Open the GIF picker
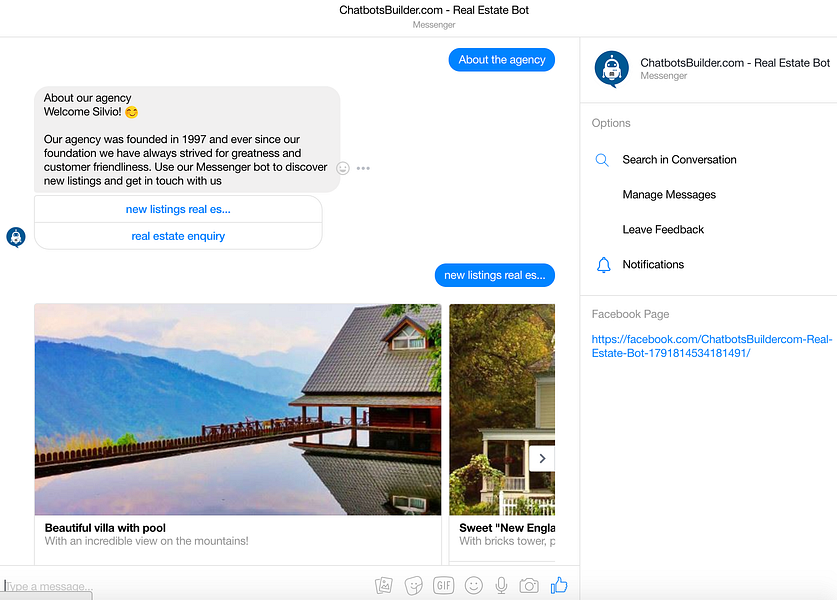837x600 pixels. pos(443,585)
